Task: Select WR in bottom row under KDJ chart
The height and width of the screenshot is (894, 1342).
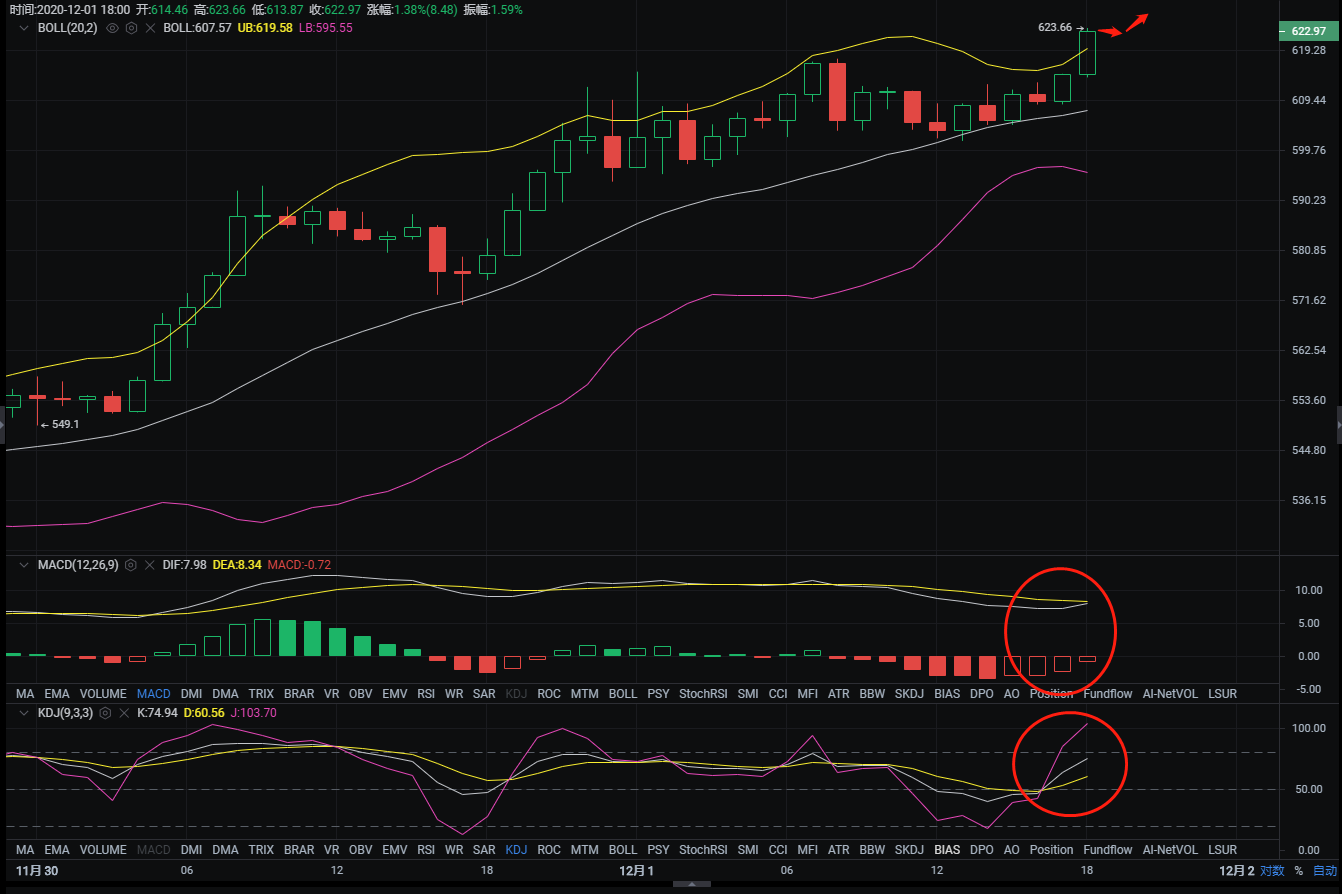Action: coord(454,850)
